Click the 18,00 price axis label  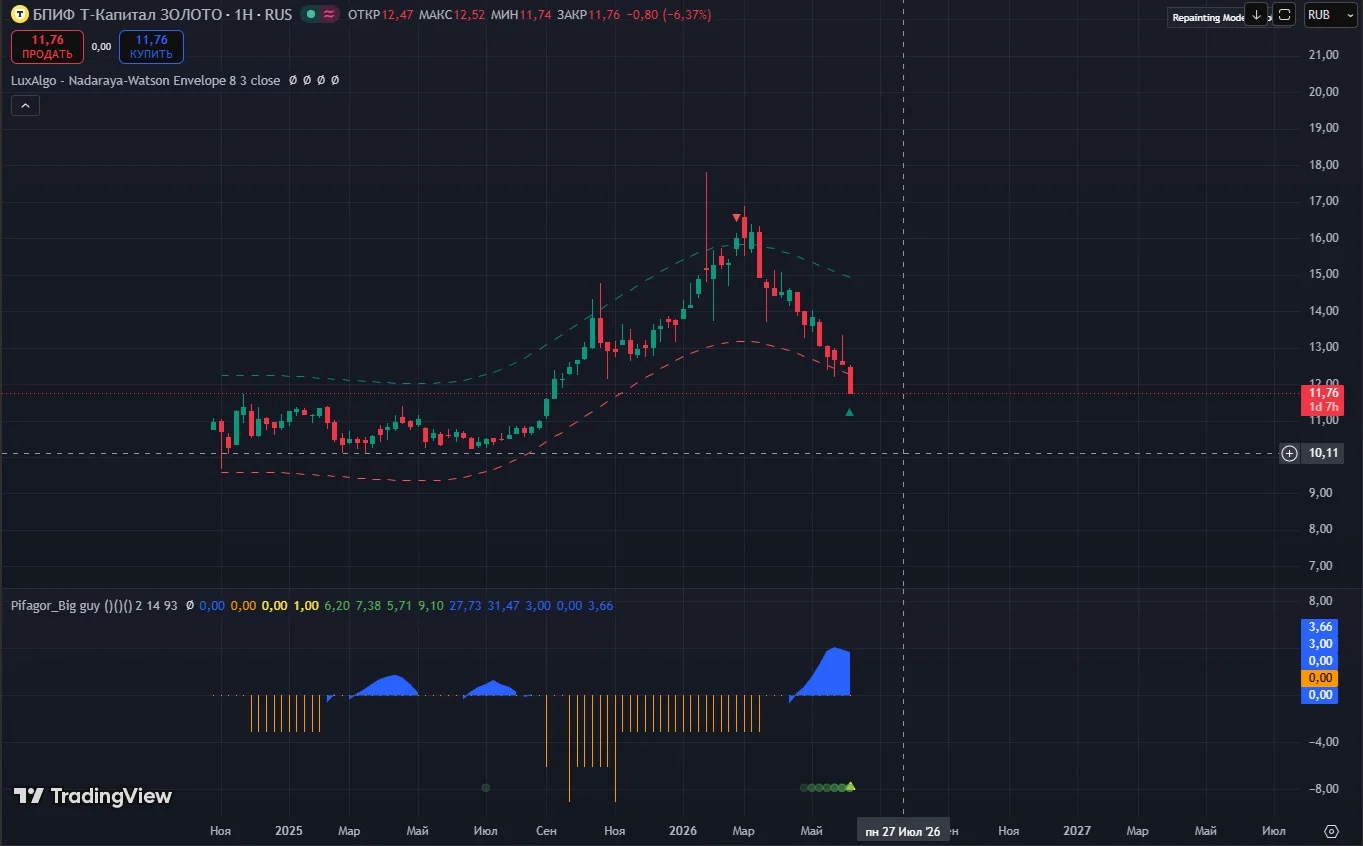[1323, 165]
